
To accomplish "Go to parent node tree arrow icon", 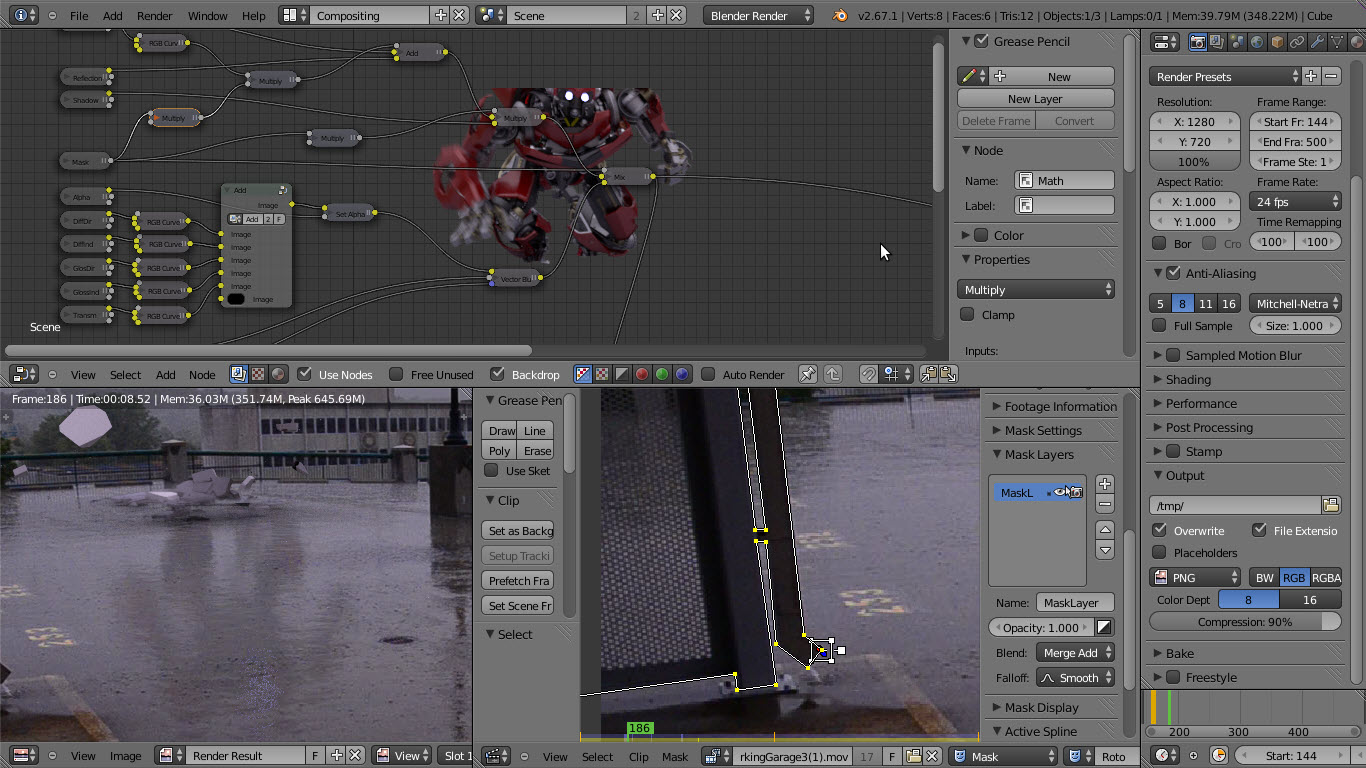I will pyautogui.click(x=832, y=374).
